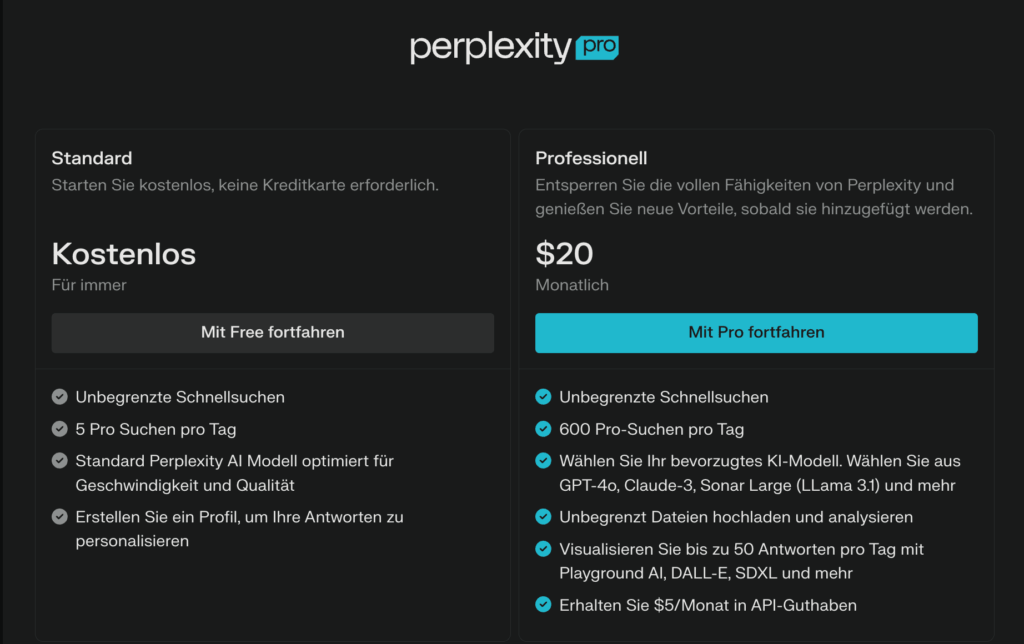The image size is (1024, 644).
Task: Click checkmark beside Erstellen Sie ein Profil
Action: click(59, 517)
